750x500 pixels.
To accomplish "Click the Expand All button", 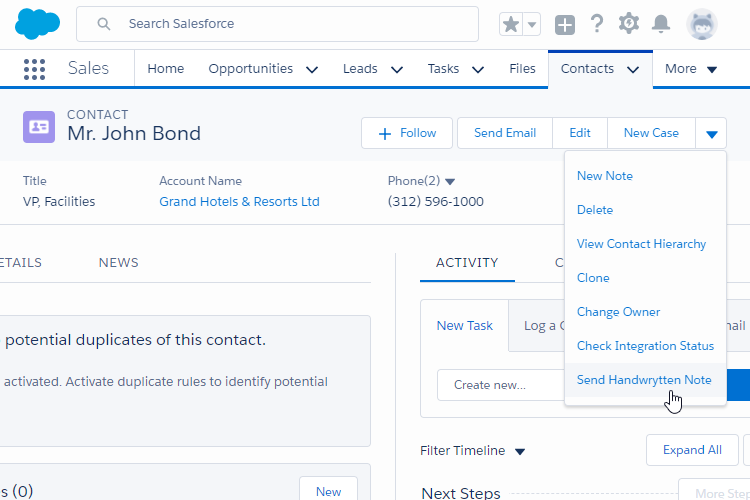I will 692,450.
